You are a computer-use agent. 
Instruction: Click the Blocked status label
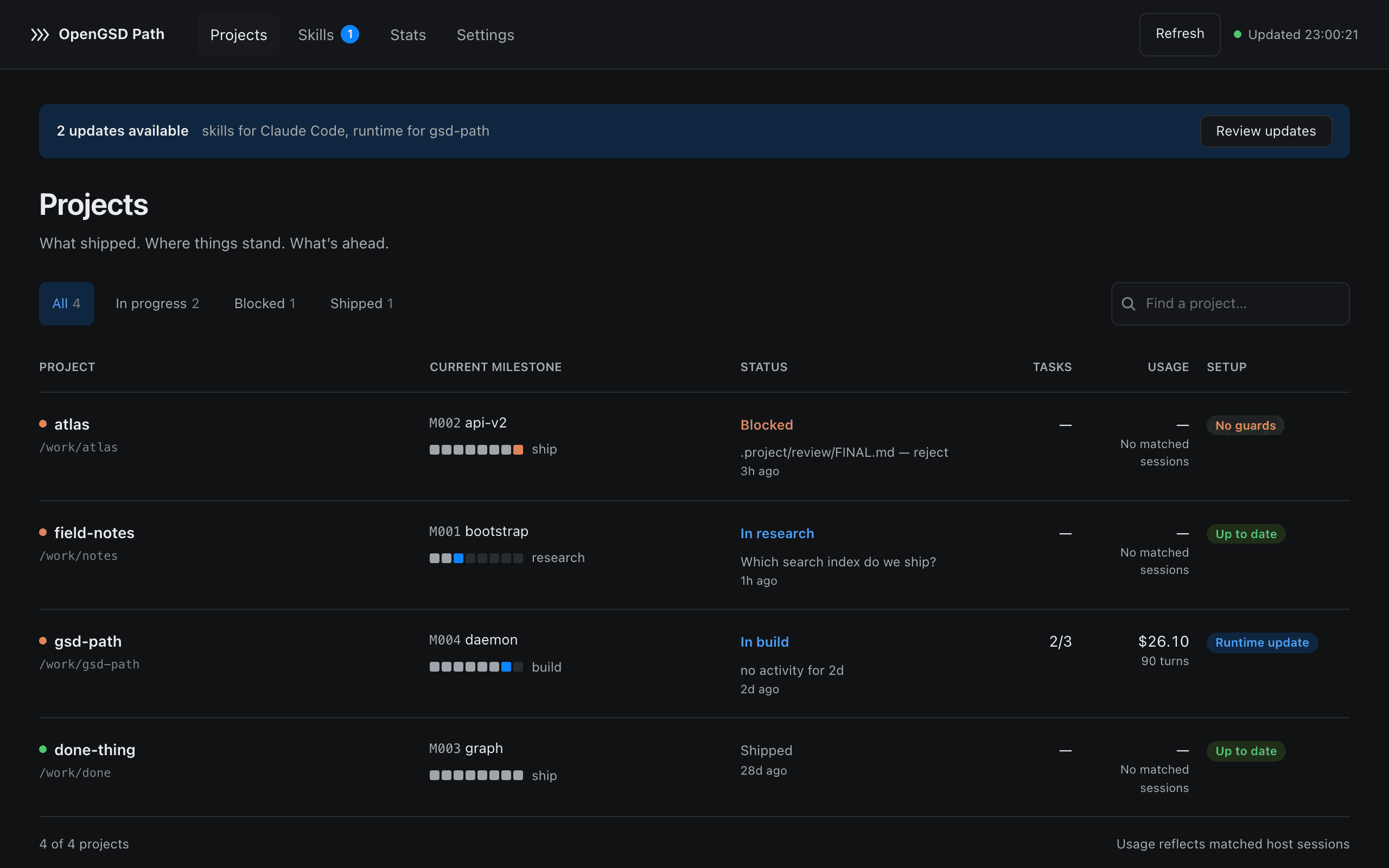point(766,425)
